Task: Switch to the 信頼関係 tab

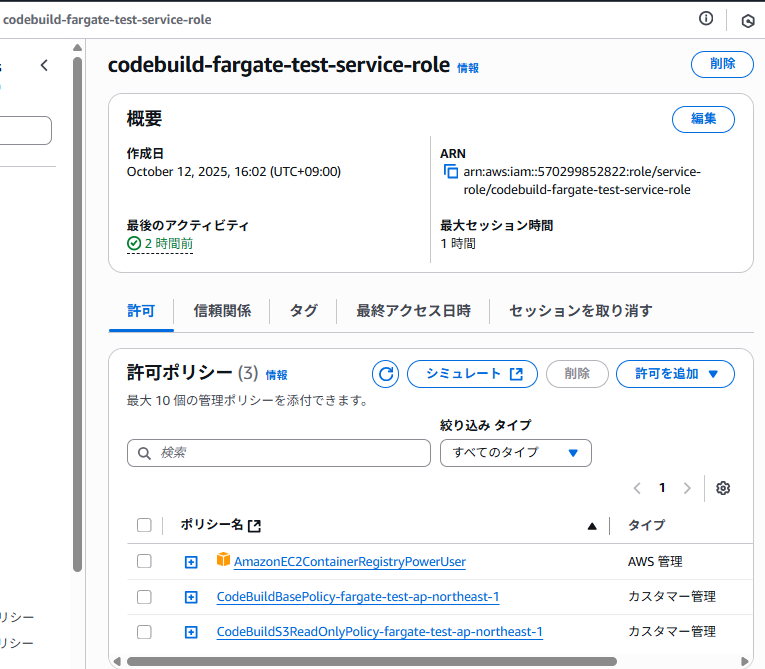Action: (x=222, y=311)
